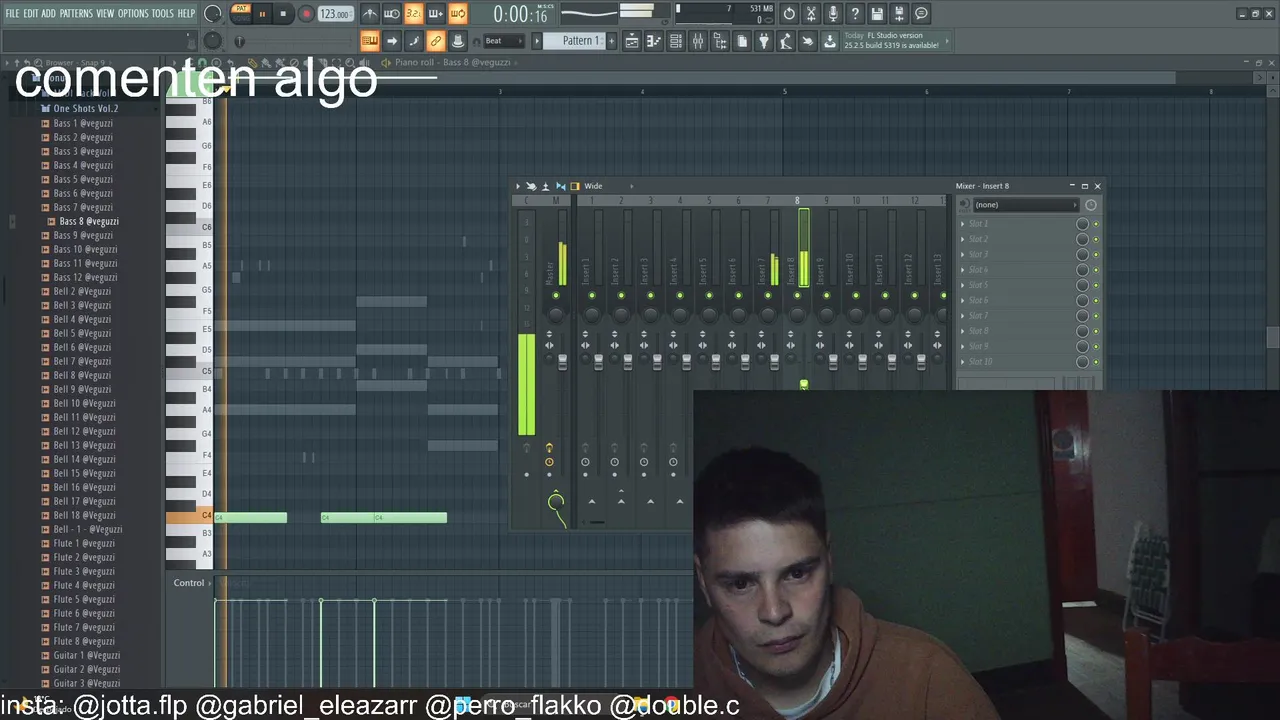Click the download content library icon
The width and height of the screenshot is (1280, 720).
tap(830, 41)
